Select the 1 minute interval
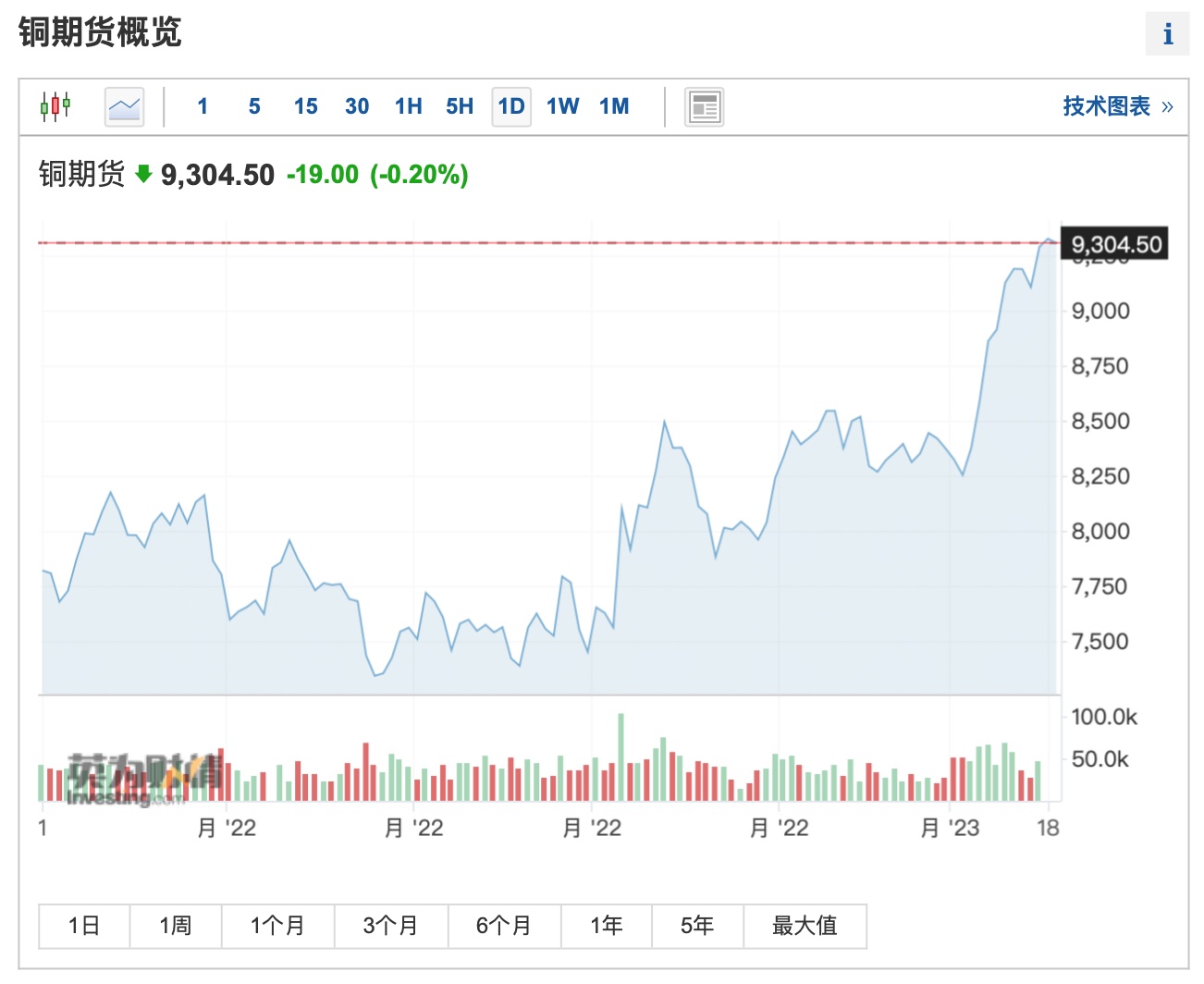1204x984 pixels. [203, 106]
